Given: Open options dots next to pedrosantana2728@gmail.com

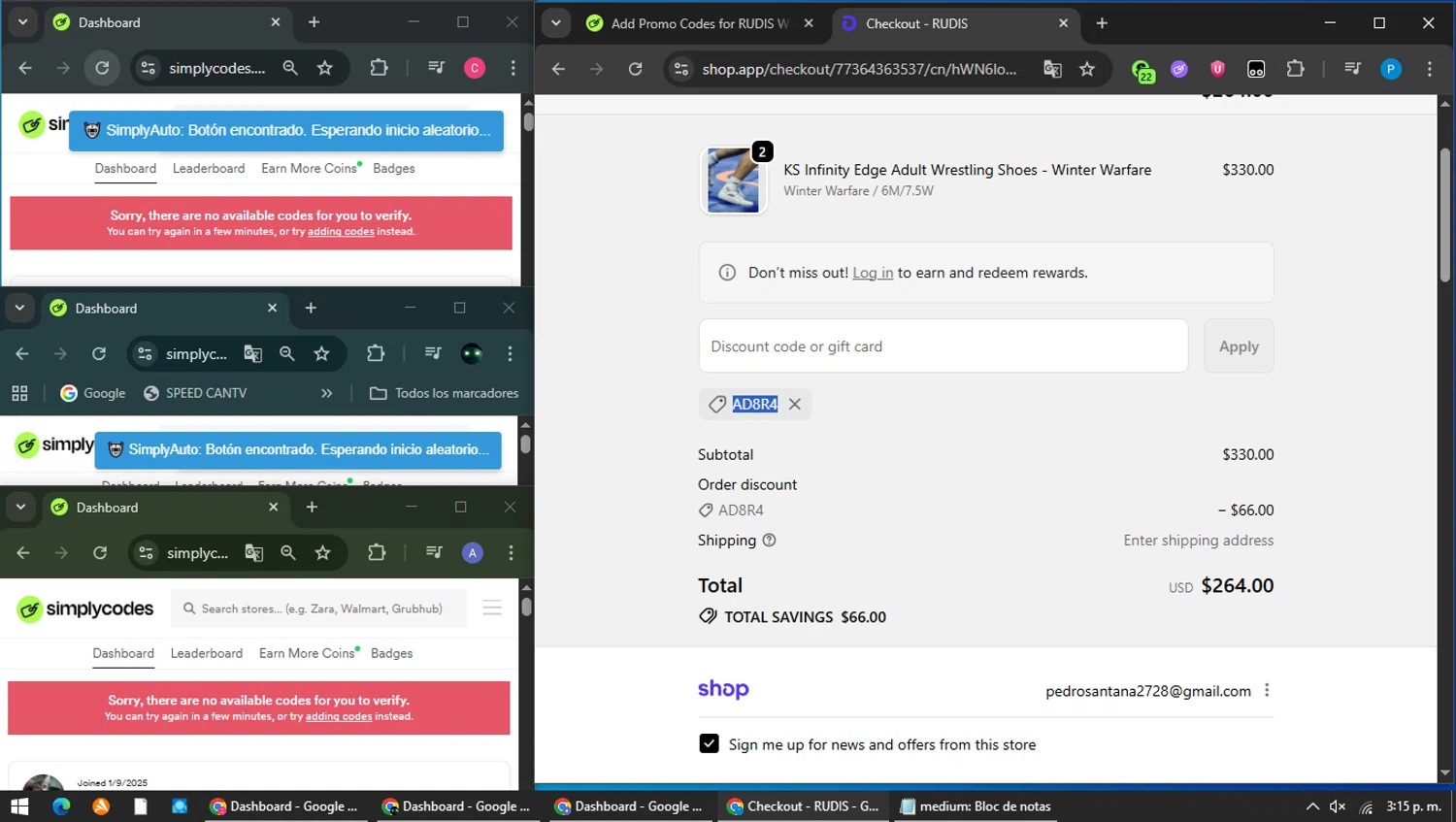Looking at the screenshot, I should (x=1267, y=690).
